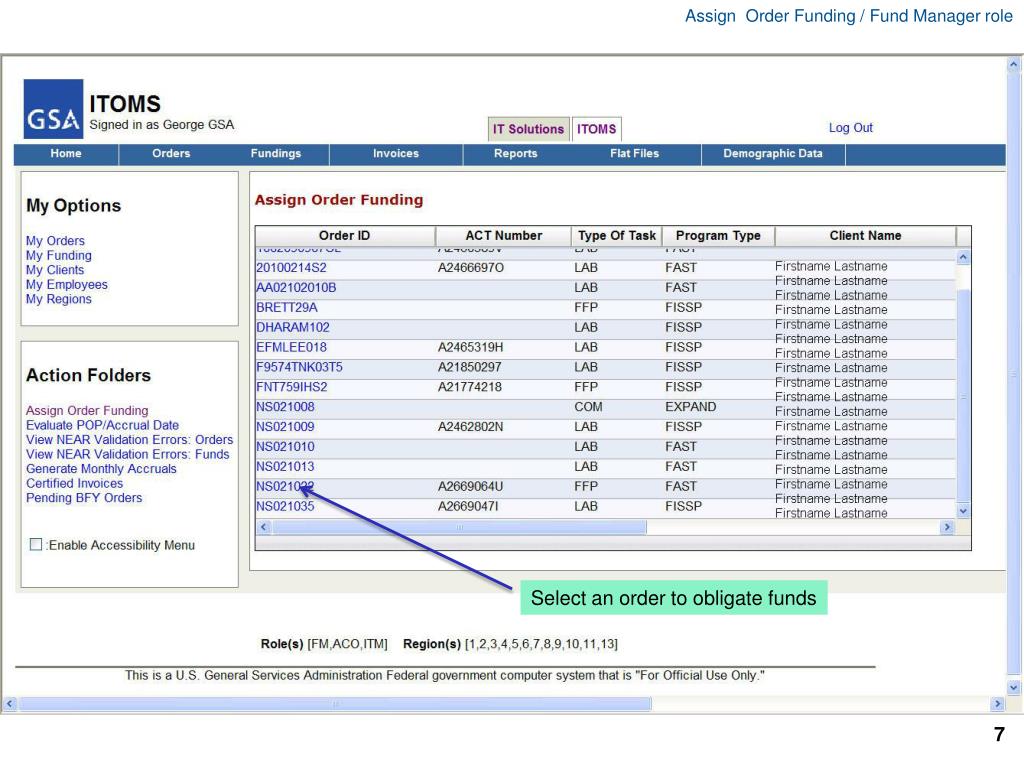Open the Demographic Data menu
1024x768 pixels.
click(773, 153)
